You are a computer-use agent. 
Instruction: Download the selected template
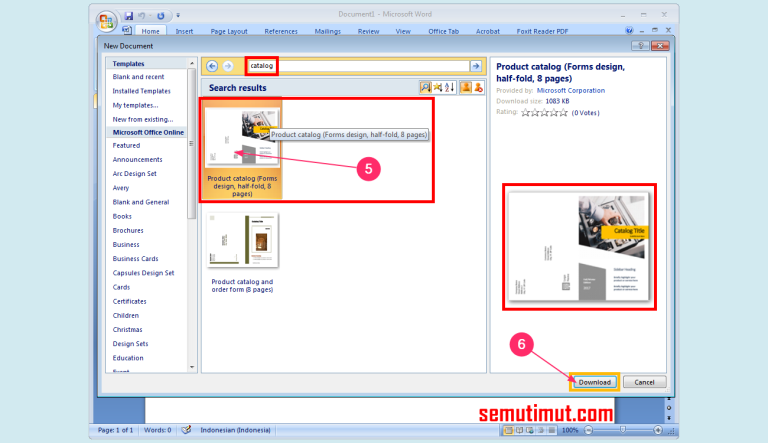[x=595, y=382]
